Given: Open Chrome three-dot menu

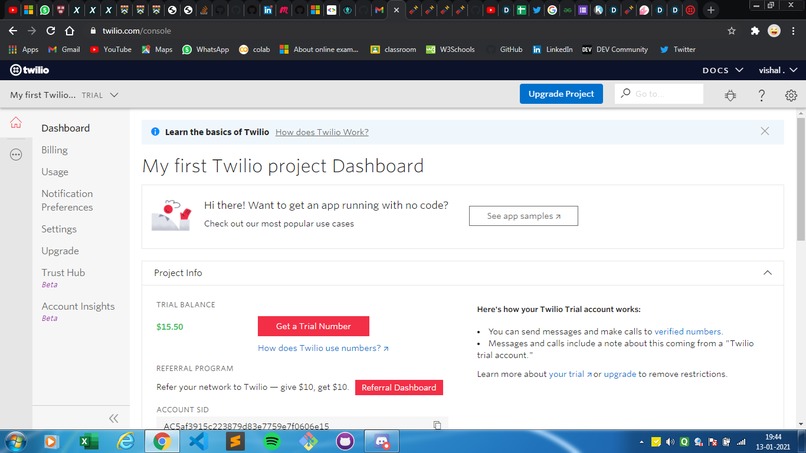Looking at the screenshot, I should 794,31.
